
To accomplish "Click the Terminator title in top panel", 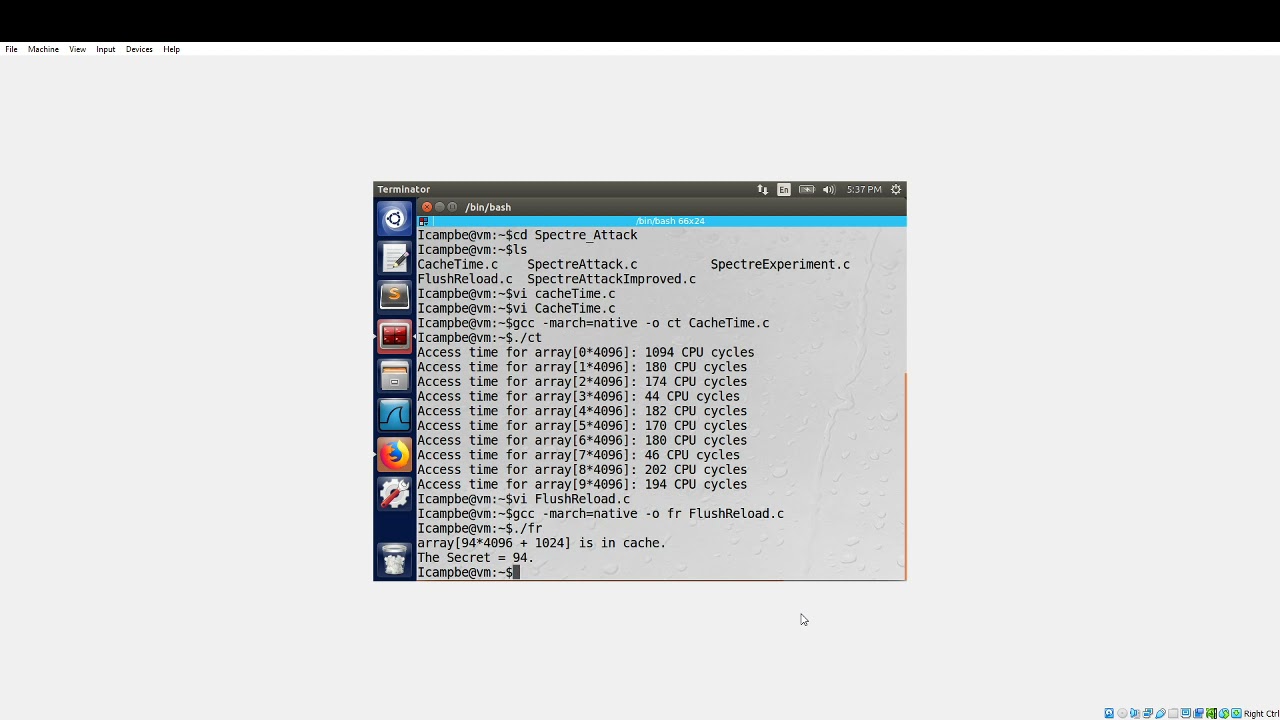I will (x=404, y=189).
